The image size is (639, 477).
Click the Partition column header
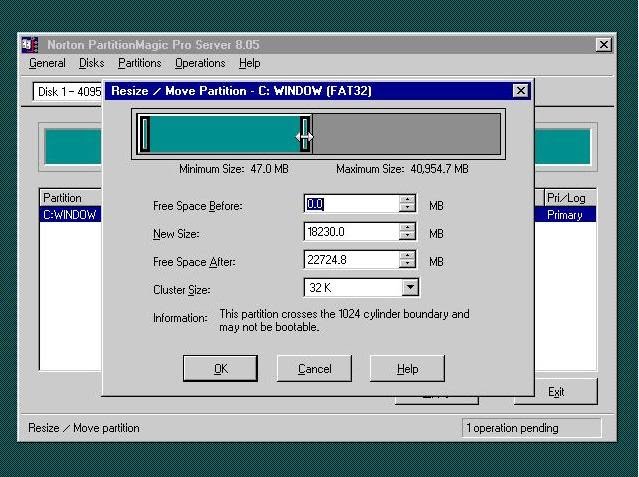click(70, 198)
